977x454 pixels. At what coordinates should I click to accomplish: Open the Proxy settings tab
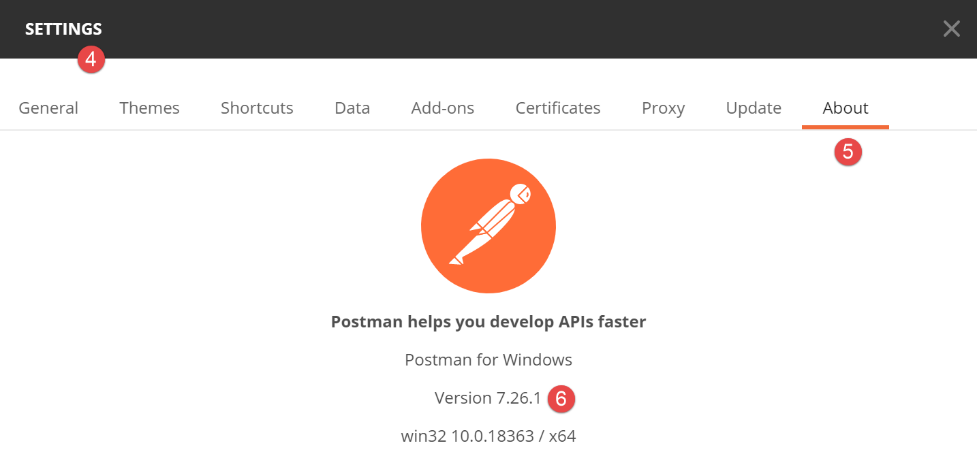663,108
